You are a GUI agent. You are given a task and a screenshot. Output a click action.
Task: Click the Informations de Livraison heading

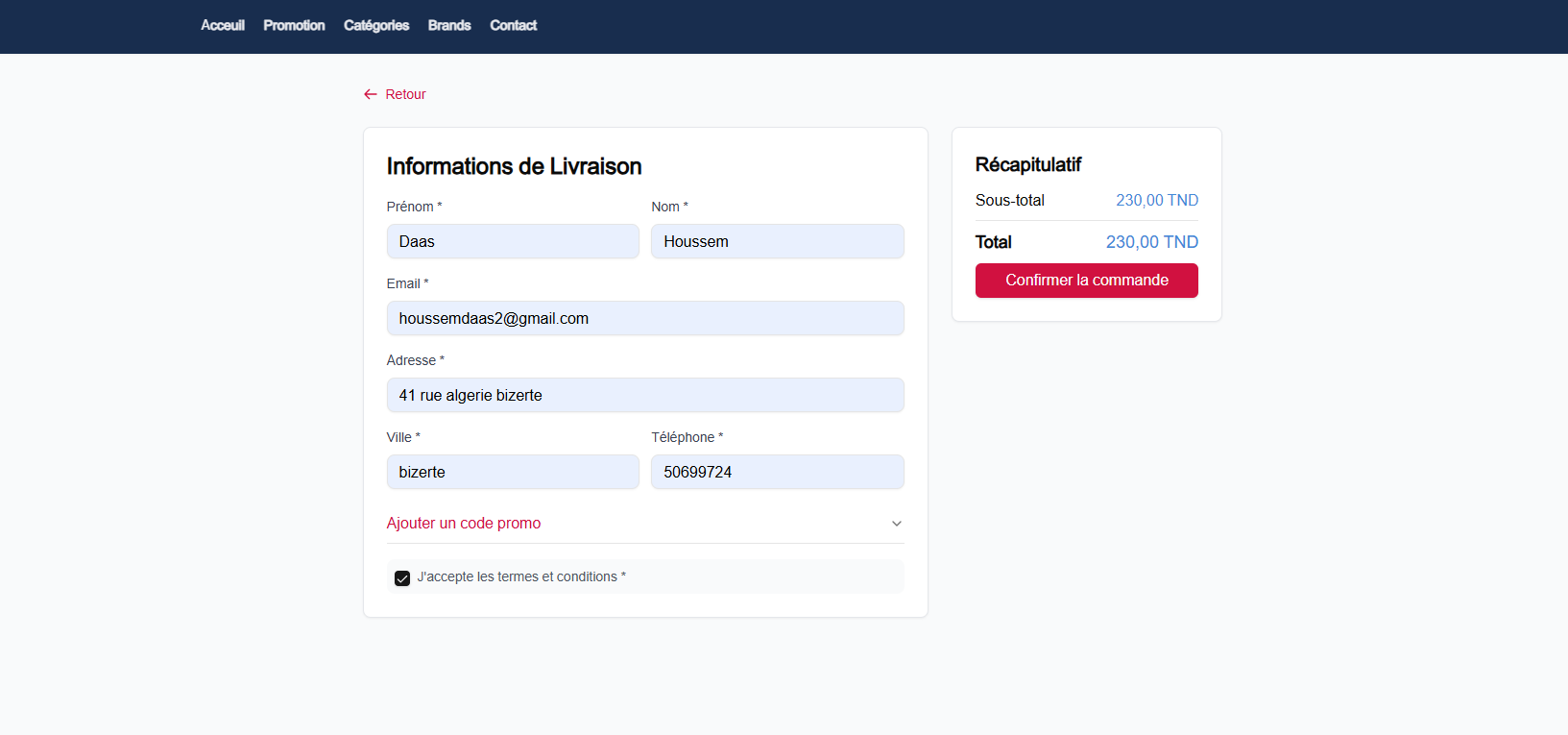pos(514,166)
